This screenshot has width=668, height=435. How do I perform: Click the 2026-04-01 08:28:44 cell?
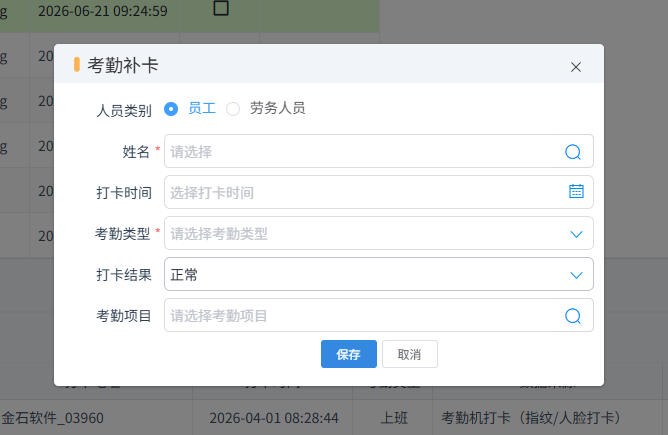click(x=274, y=418)
